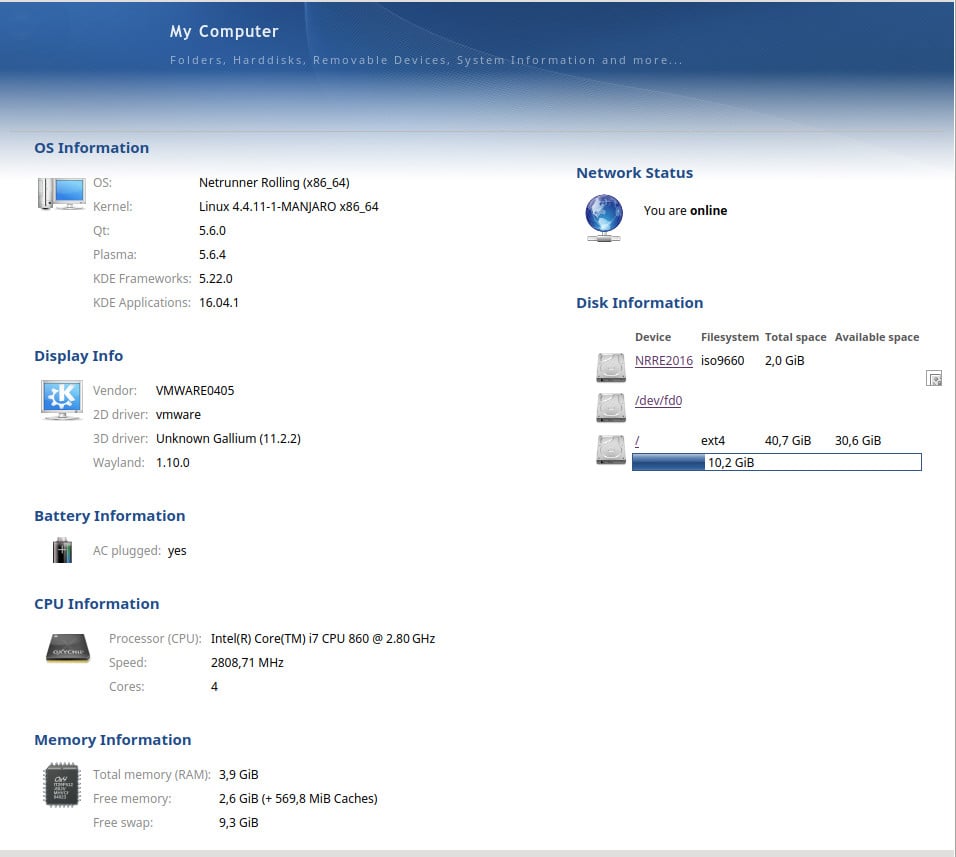Click the Available space column header
Image resolution: width=956 pixels, height=857 pixels.
877,337
